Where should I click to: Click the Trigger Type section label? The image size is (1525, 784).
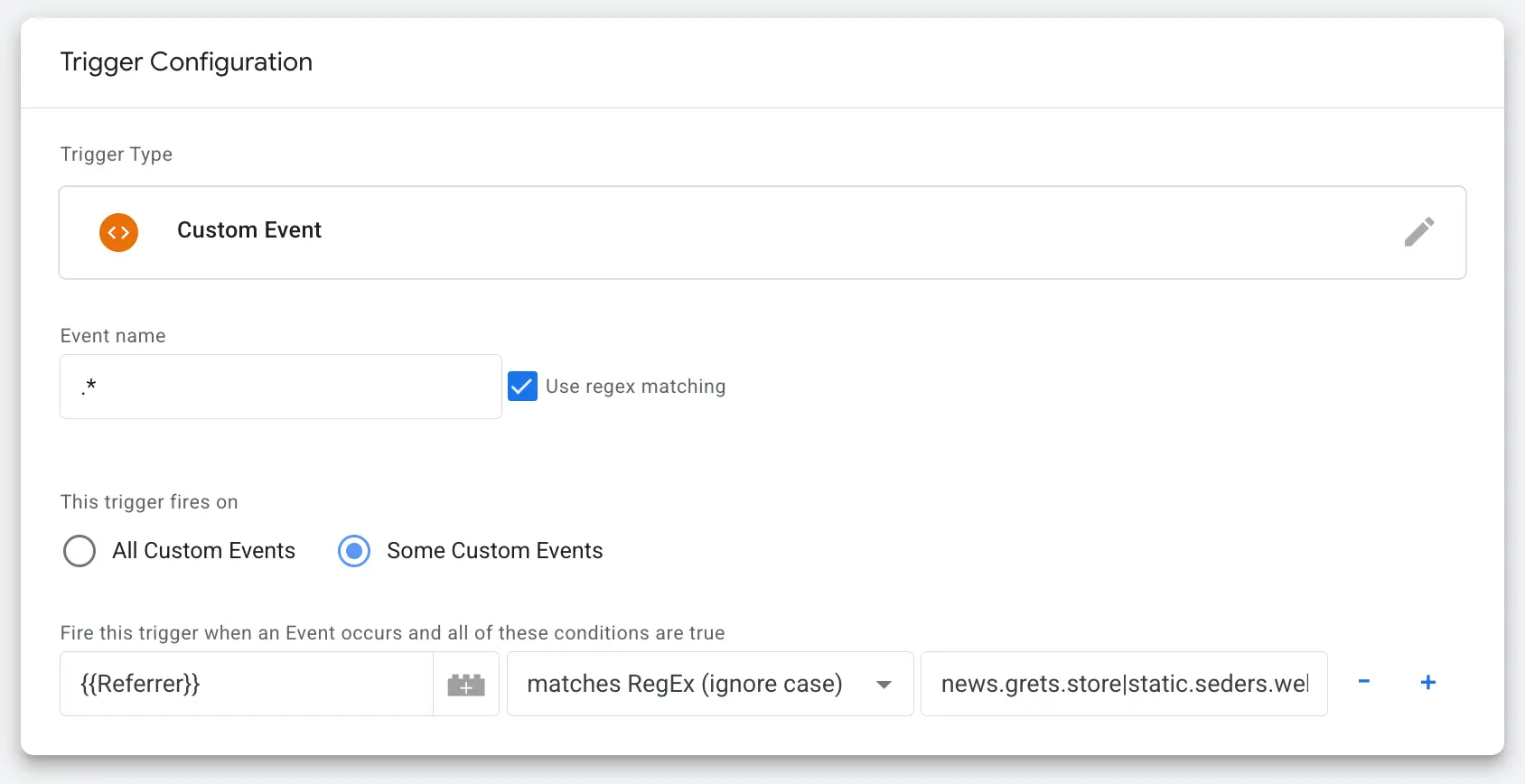pyautogui.click(x=116, y=154)
